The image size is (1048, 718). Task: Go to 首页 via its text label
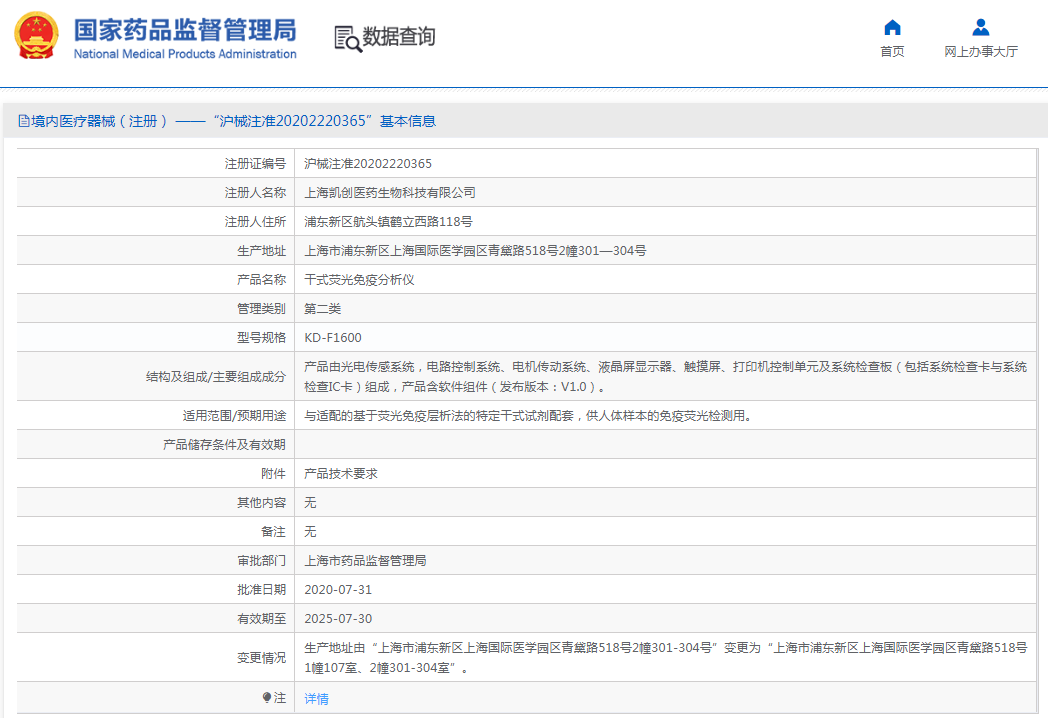892,52
